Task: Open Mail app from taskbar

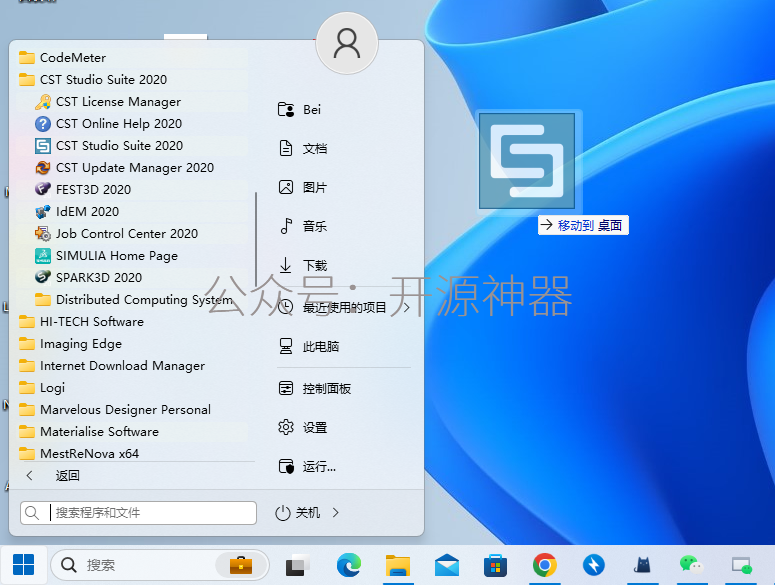Action: (x=447, y=565)
